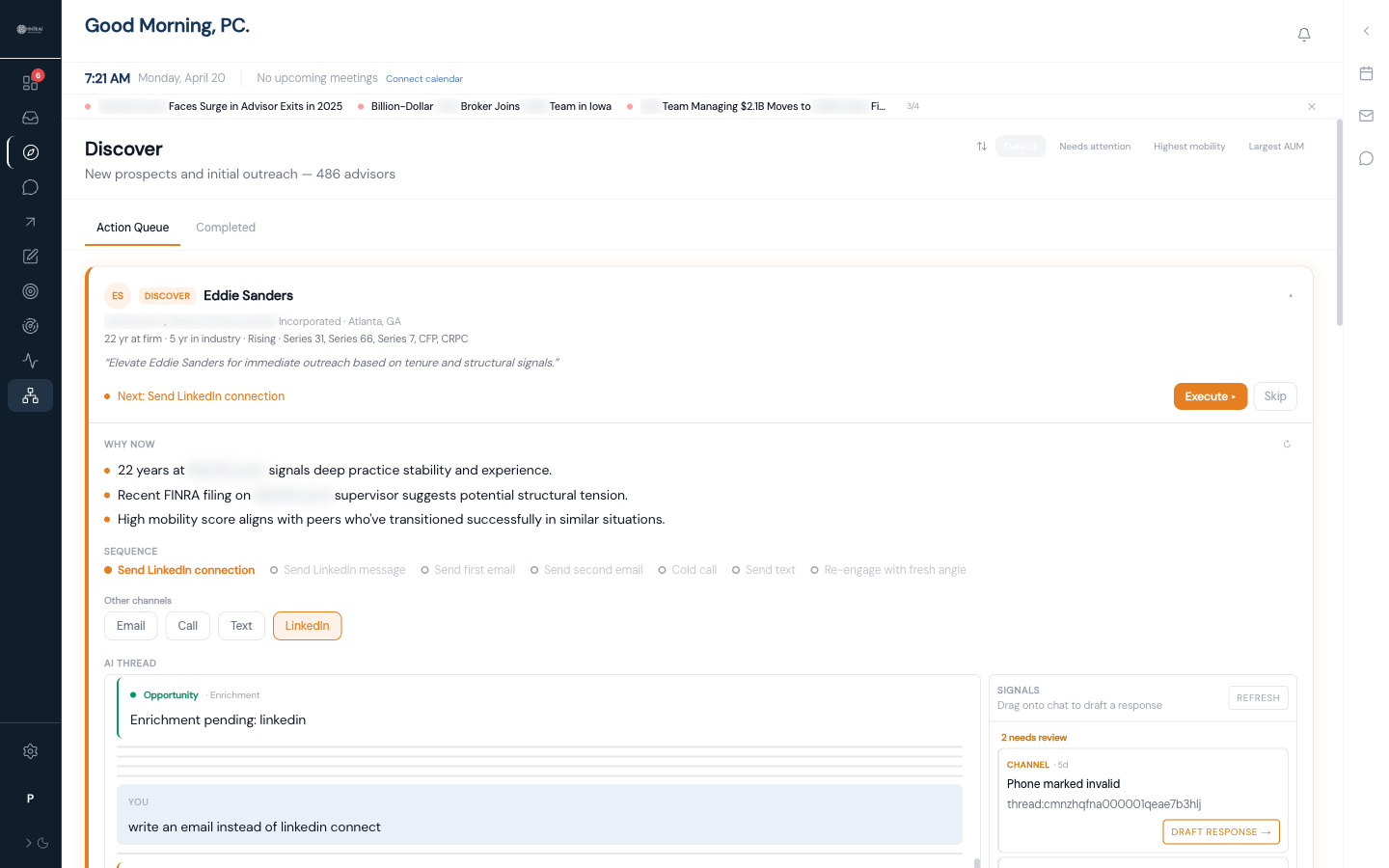Open the Discover compass icon in sidebar
This screenshot has height=868, width=1389.
(30, 151)
